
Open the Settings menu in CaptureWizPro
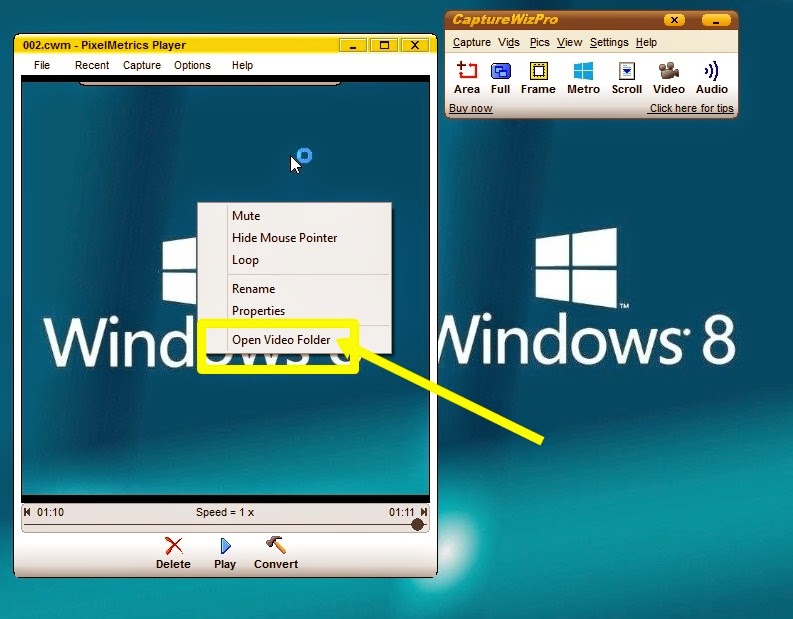(609, 42)
